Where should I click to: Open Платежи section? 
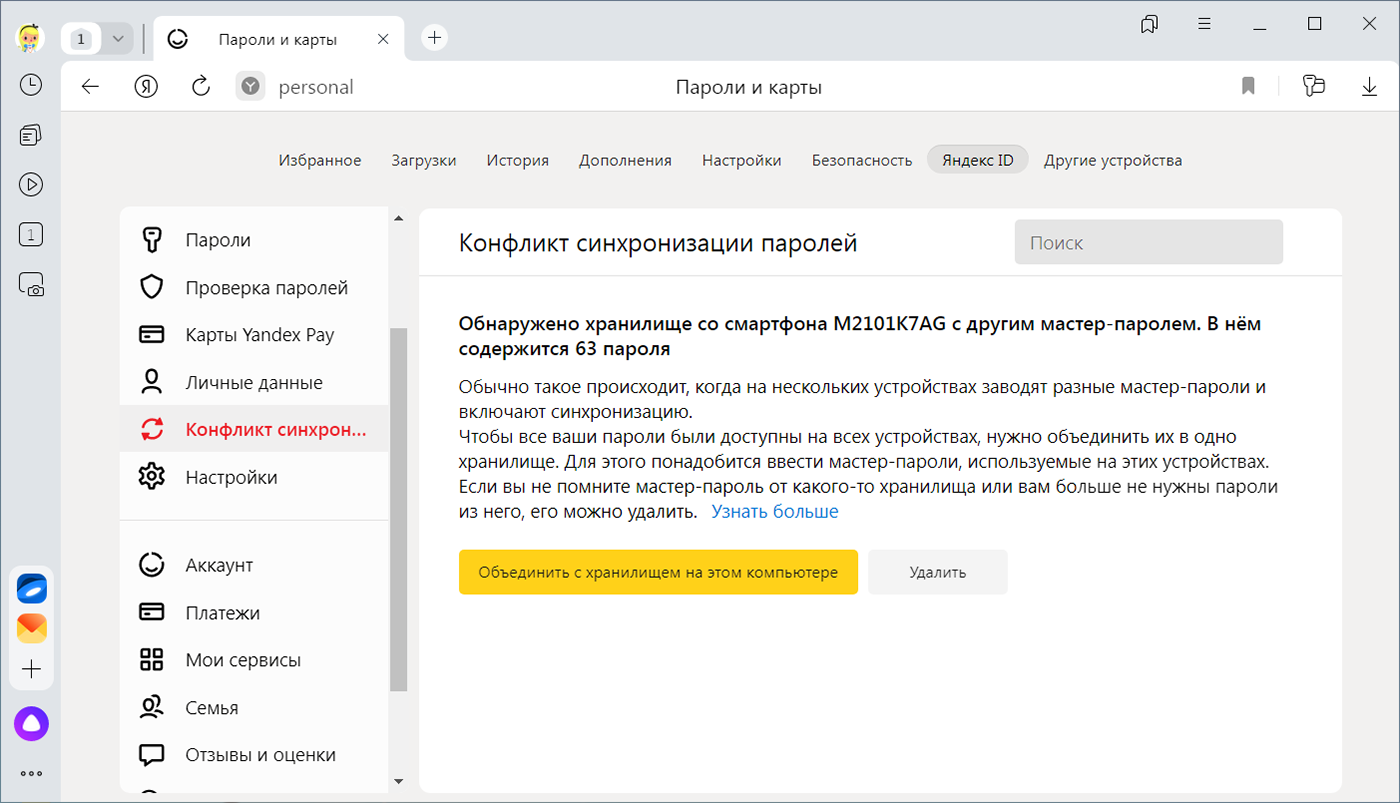(x=254, y=613)
